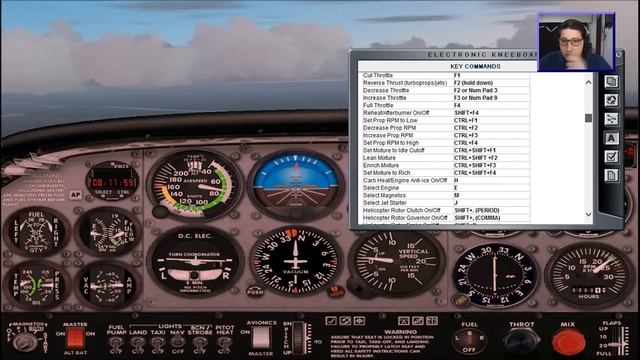
Task: Click the 'Decrease Prop RPM' row
Action: coord(446,128)
